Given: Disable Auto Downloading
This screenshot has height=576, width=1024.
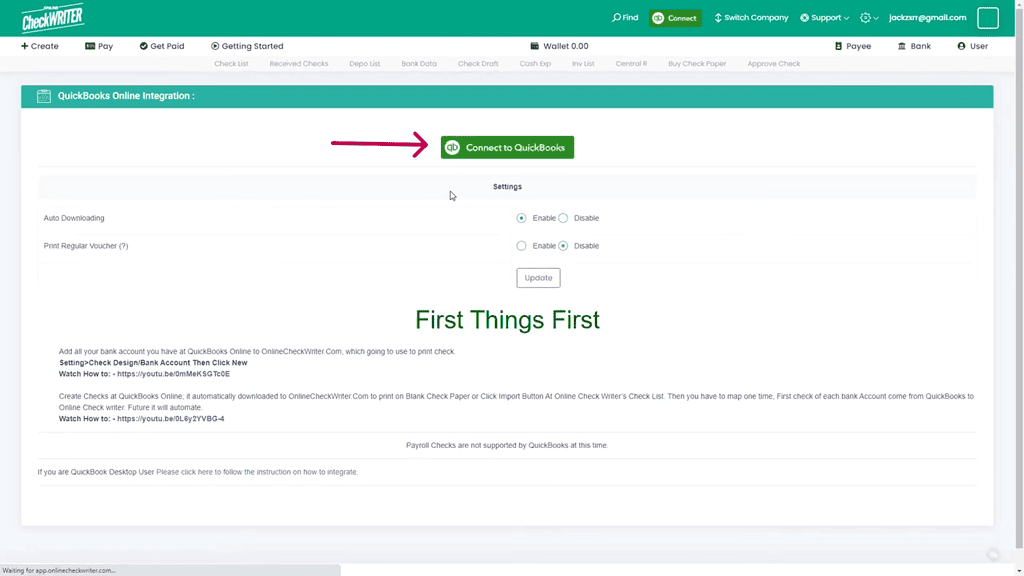Looking at the screenshot, I should pyautogui.click(x=563, y=218).
